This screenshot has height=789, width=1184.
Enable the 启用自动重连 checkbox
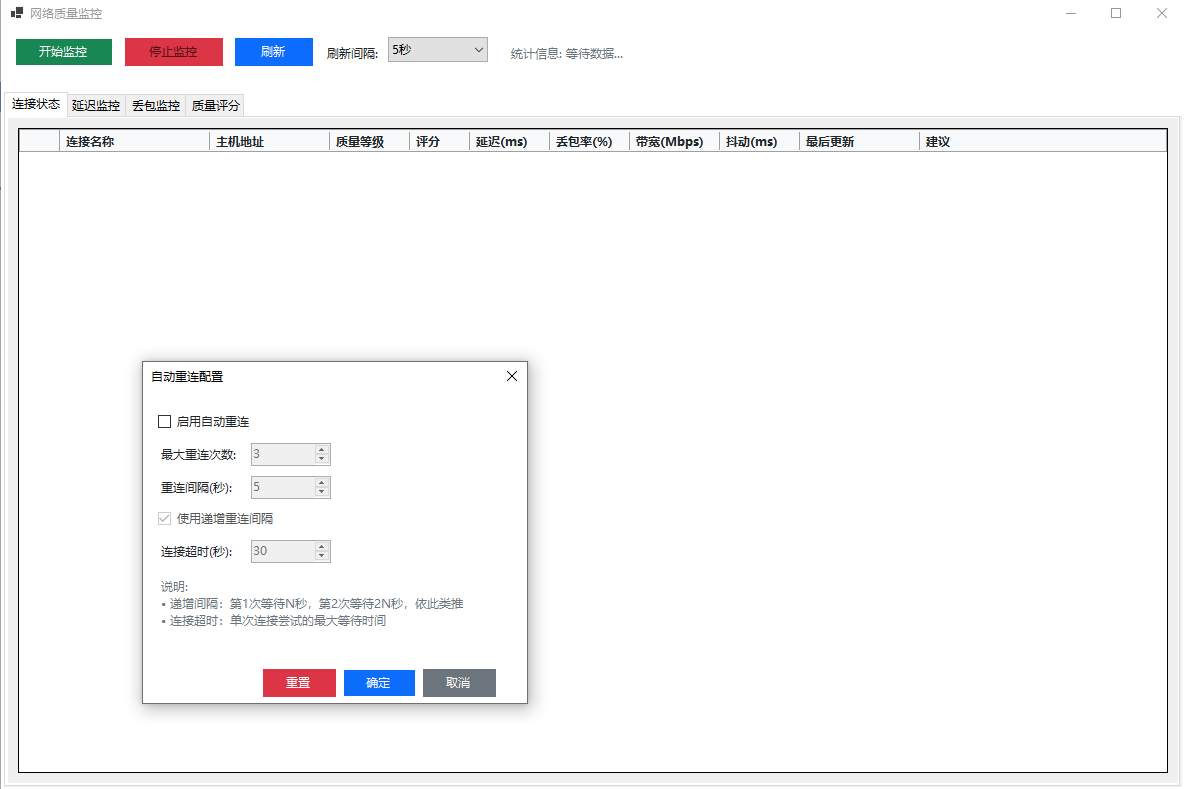point(165,422)
